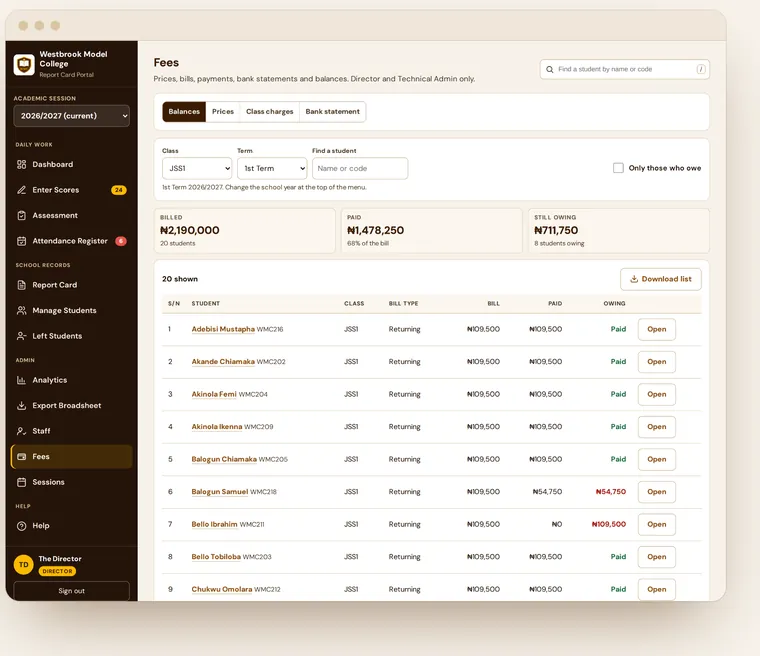
Task: Open Chukwu Omolara's fee record
Action: tap(657, 589)
